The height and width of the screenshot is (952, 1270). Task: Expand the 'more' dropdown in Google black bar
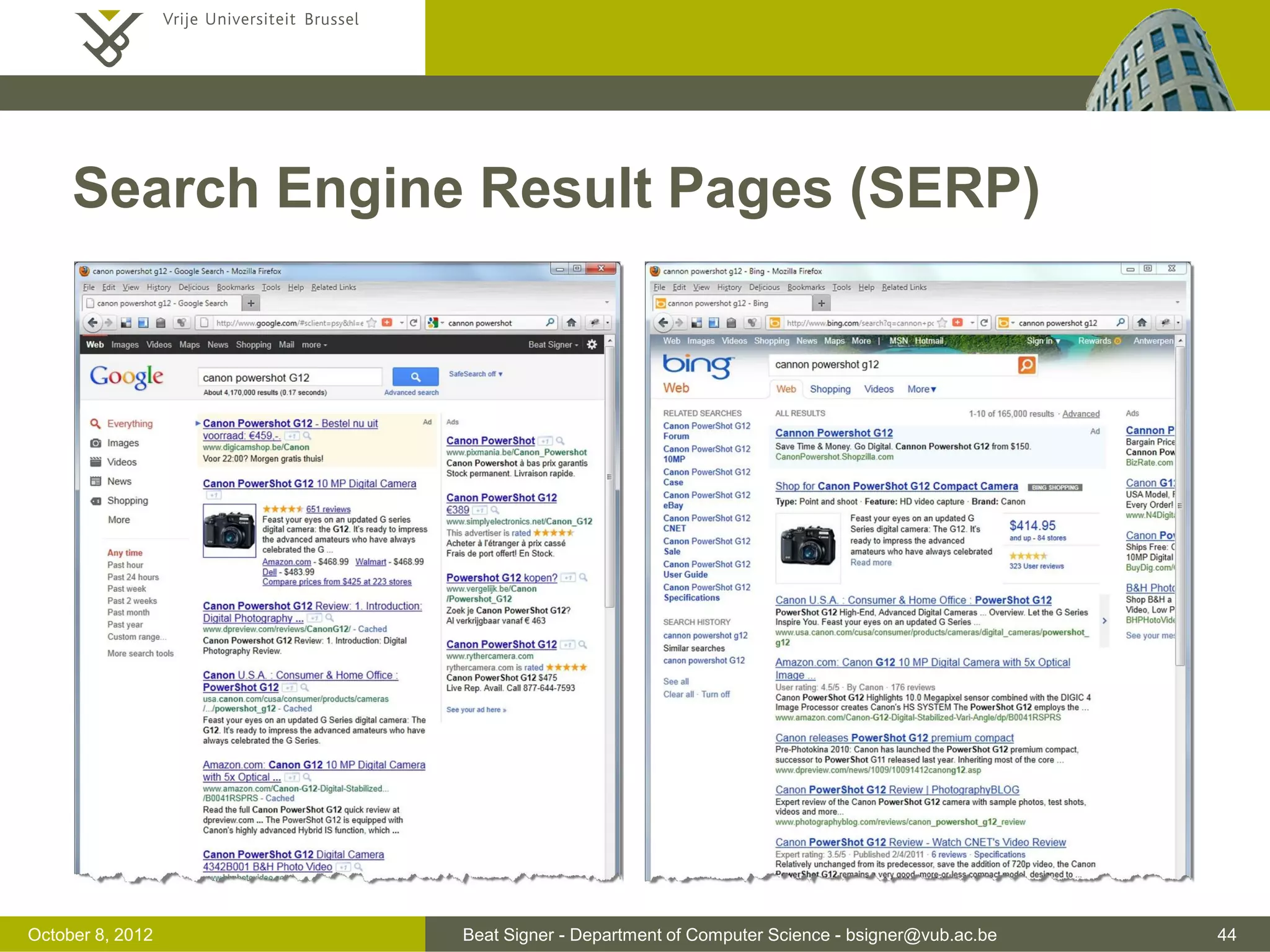(314, 345)
